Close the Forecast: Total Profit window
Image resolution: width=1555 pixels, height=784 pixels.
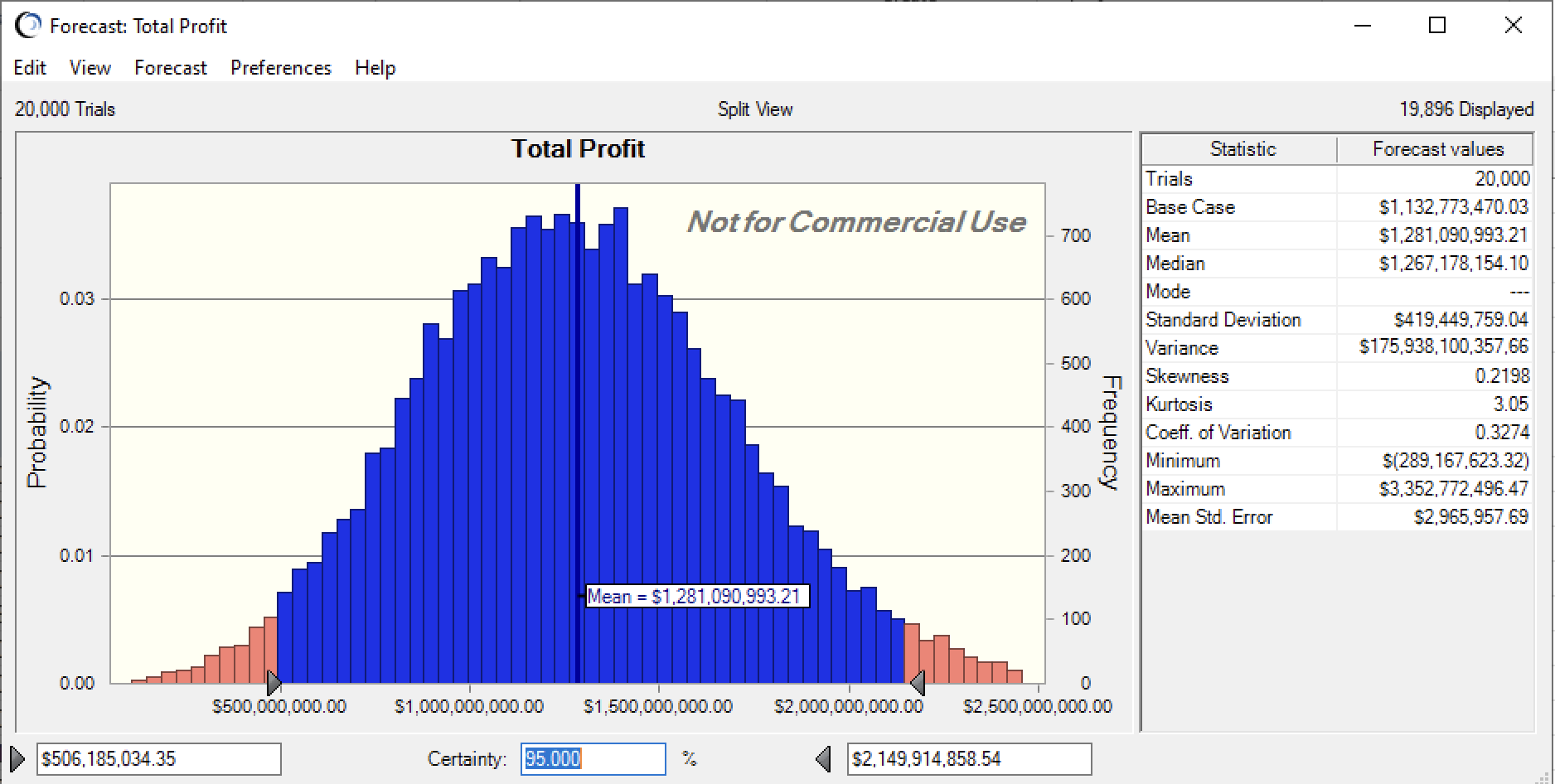click(1513, 26)
